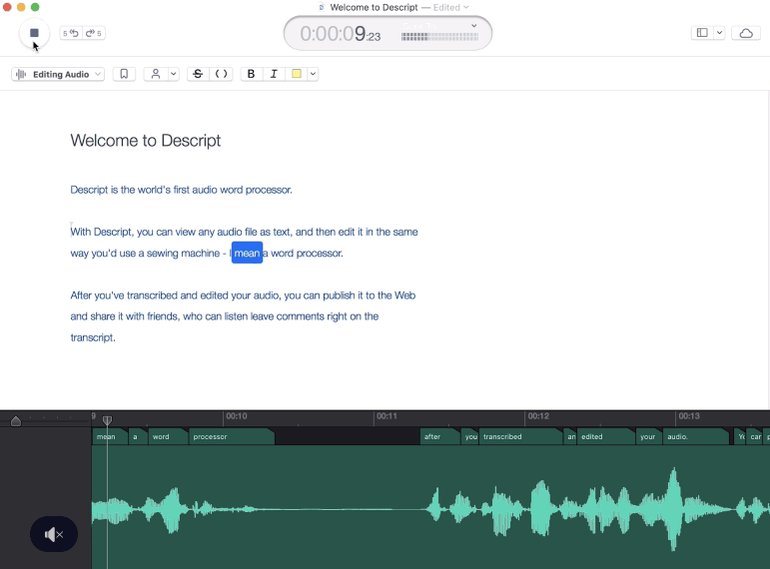Expand the panel layout dropdown arrow

pyautogui.click(x=719, y=33)
